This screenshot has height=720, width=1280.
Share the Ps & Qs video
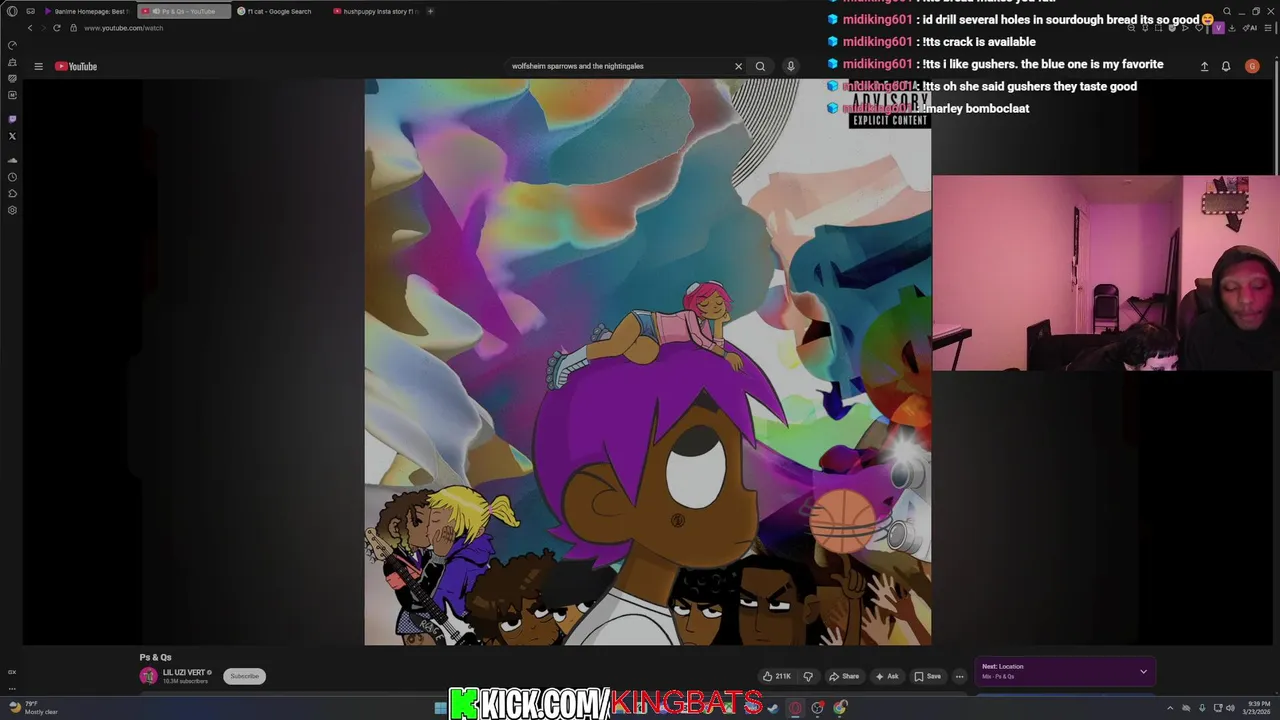point(844,676)
